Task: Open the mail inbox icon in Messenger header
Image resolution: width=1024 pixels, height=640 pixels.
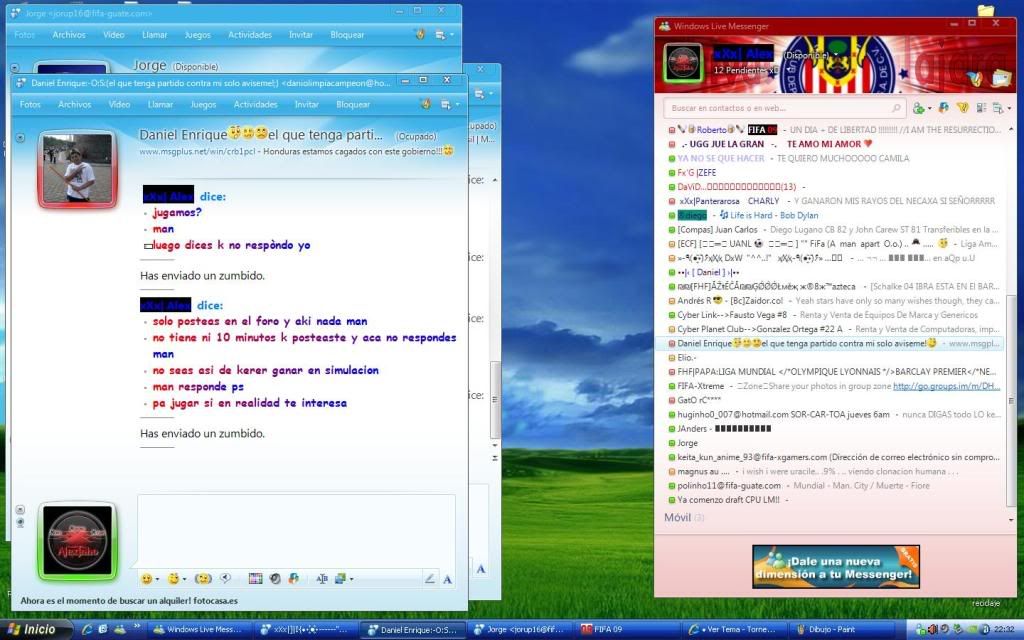Action: click(x=1000, y=78)
